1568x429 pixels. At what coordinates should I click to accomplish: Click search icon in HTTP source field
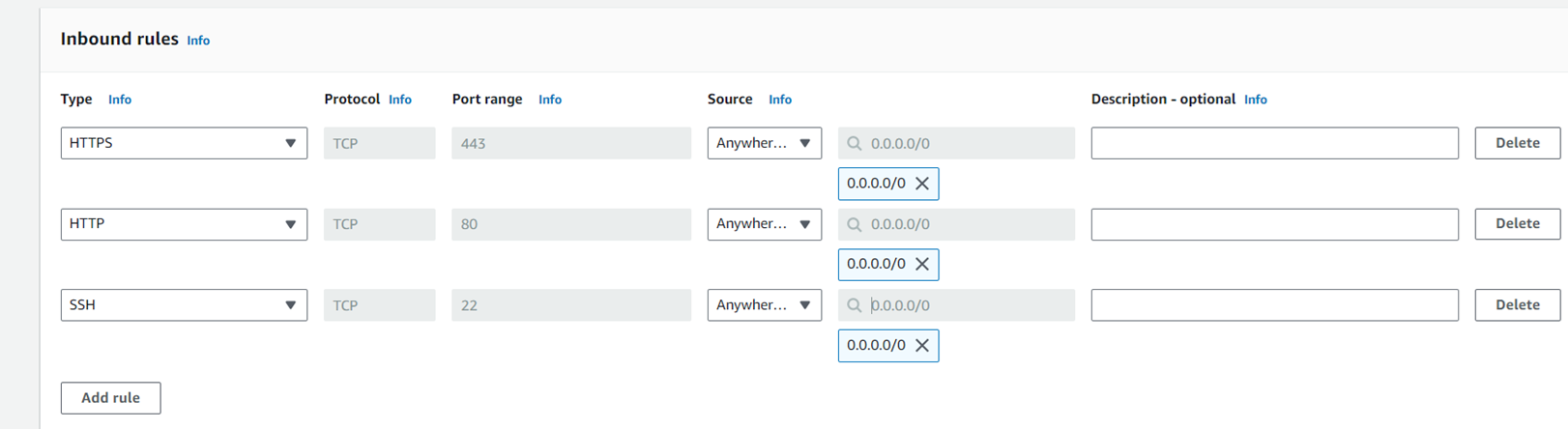tap(855, 224)
